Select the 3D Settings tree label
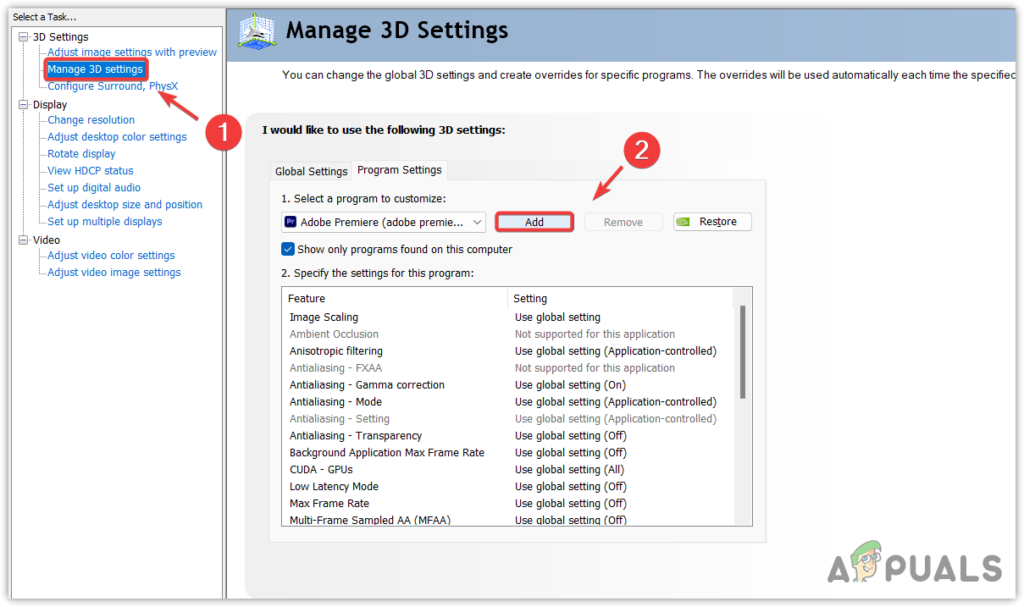Viewport: 1024px width, 607px height. (61, 37)
